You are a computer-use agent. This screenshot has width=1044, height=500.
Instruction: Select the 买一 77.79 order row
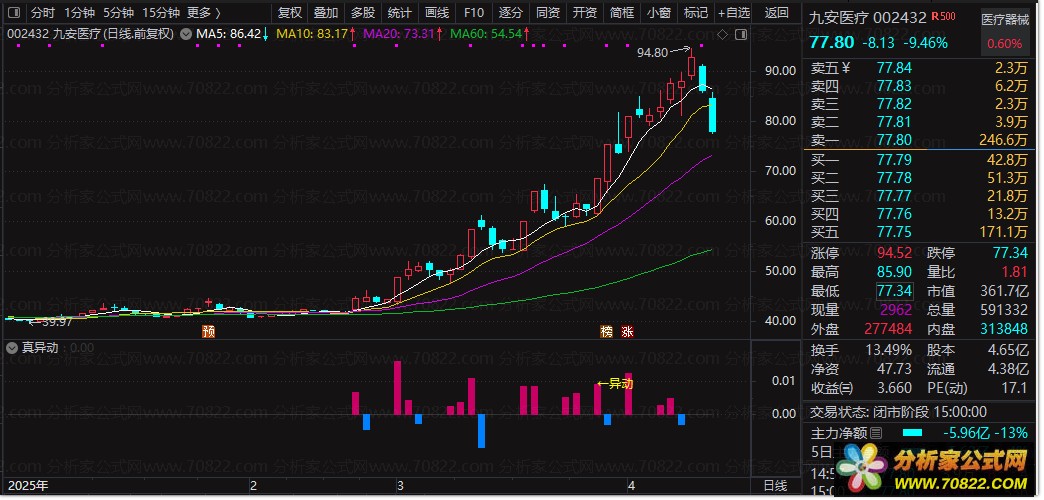coord(919,160)
